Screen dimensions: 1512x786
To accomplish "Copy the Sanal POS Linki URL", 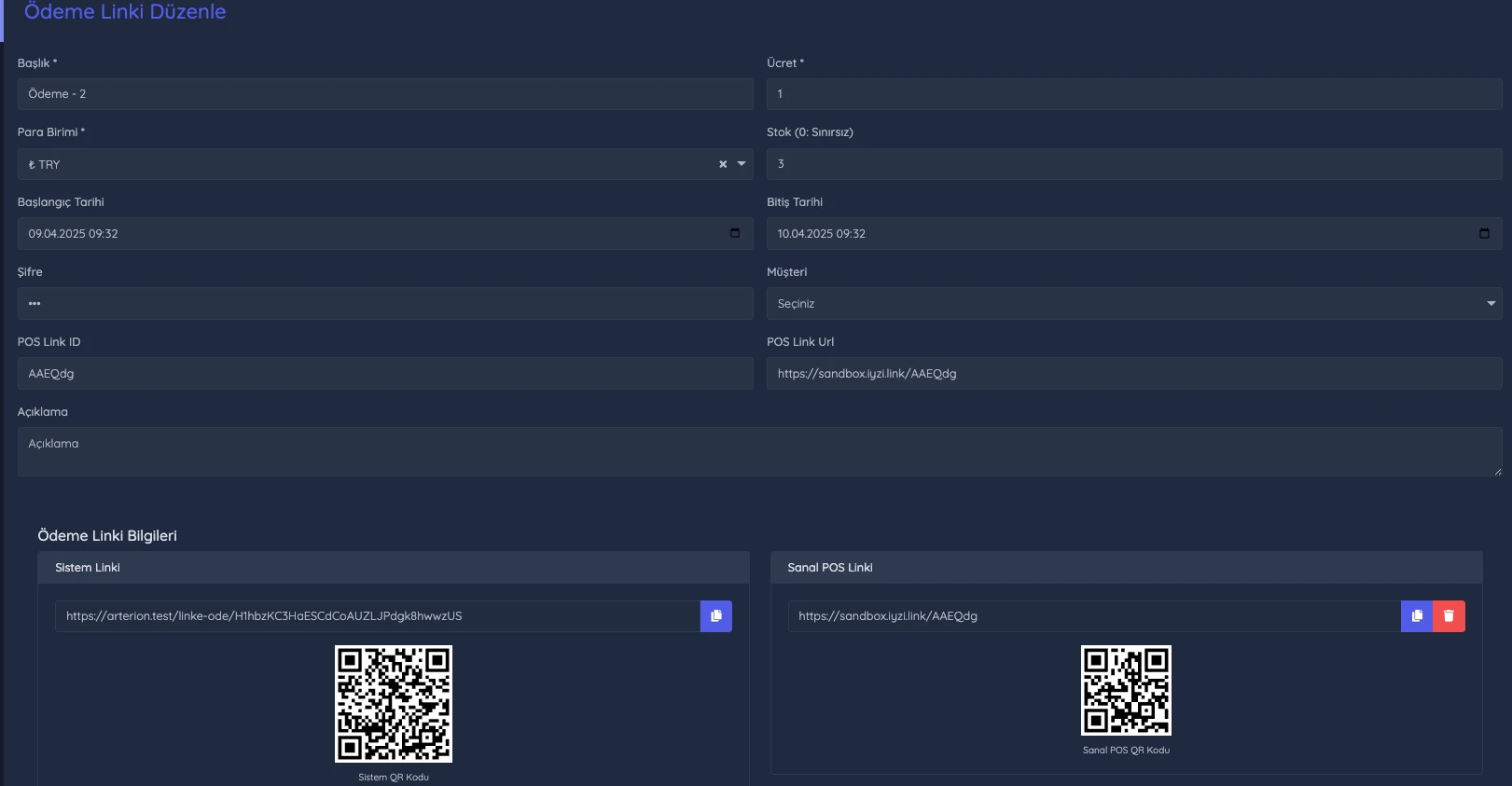I will [1416, 616].
